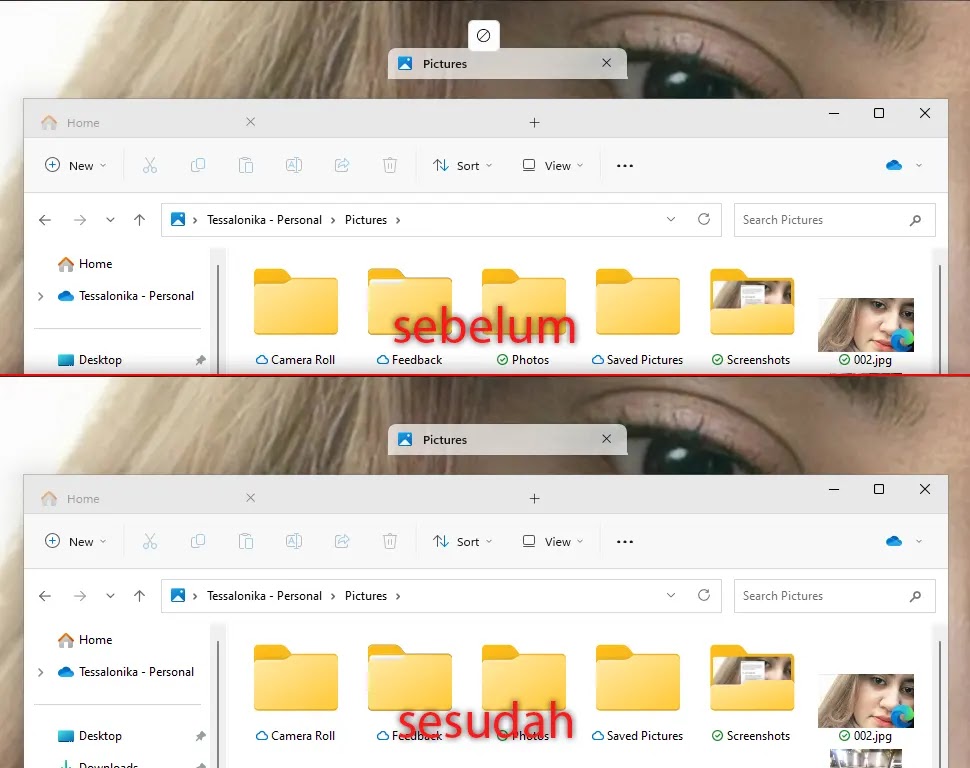Select Desktop in lower window sidebar
The width and height of the screenshot is (970, 768).
click(90, 736)
